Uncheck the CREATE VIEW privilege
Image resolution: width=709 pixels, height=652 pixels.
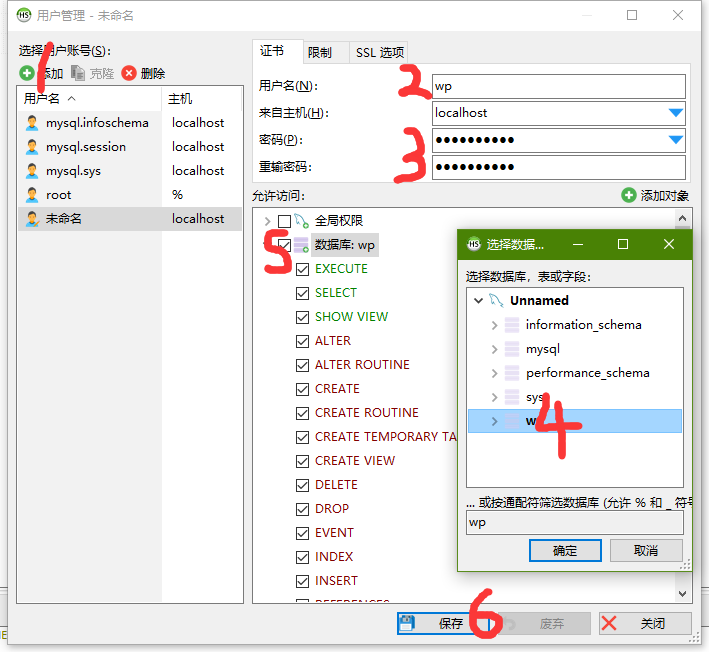coord(303,461)
